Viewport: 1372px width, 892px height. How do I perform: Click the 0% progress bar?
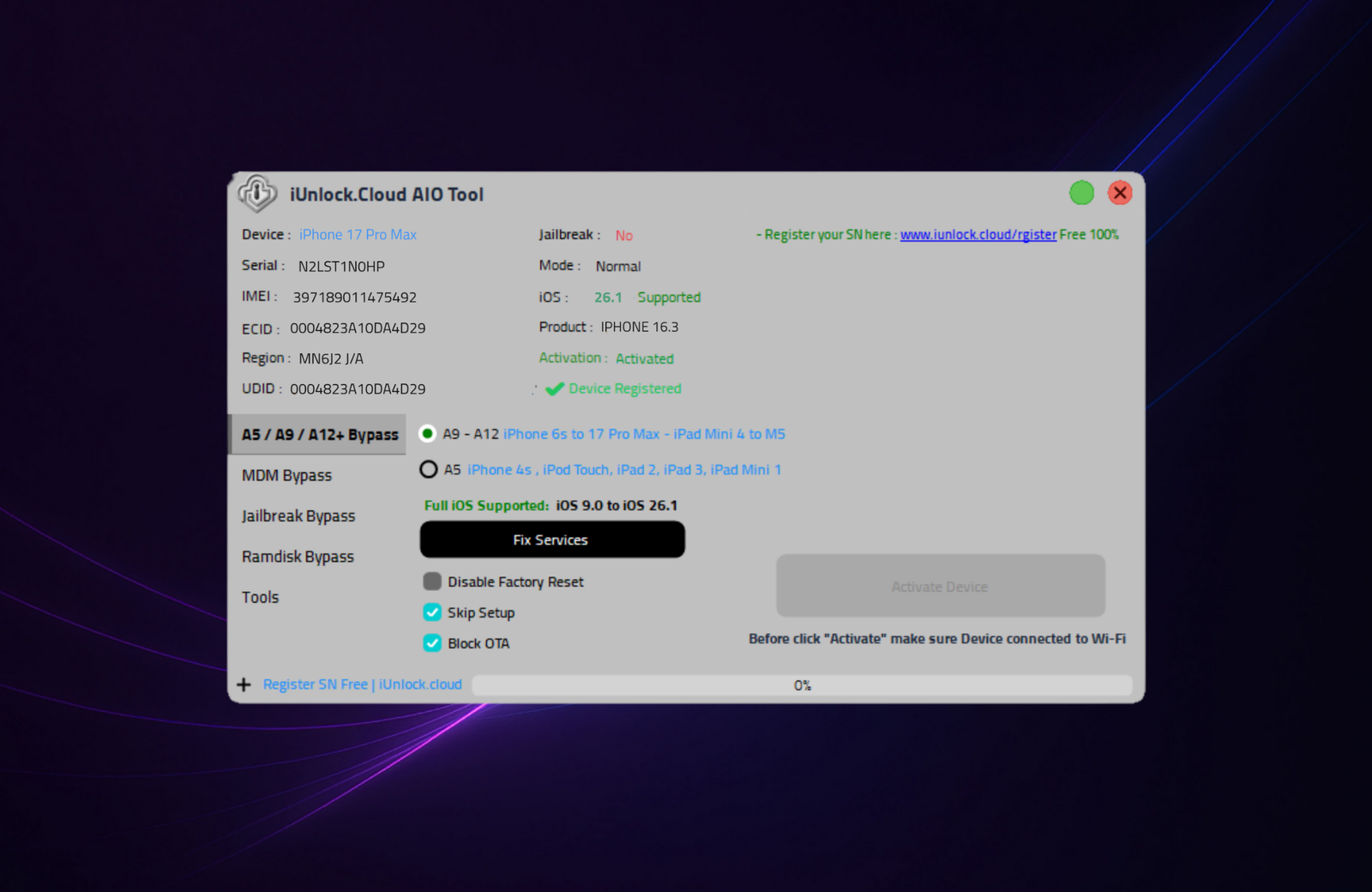coord(802,685)
